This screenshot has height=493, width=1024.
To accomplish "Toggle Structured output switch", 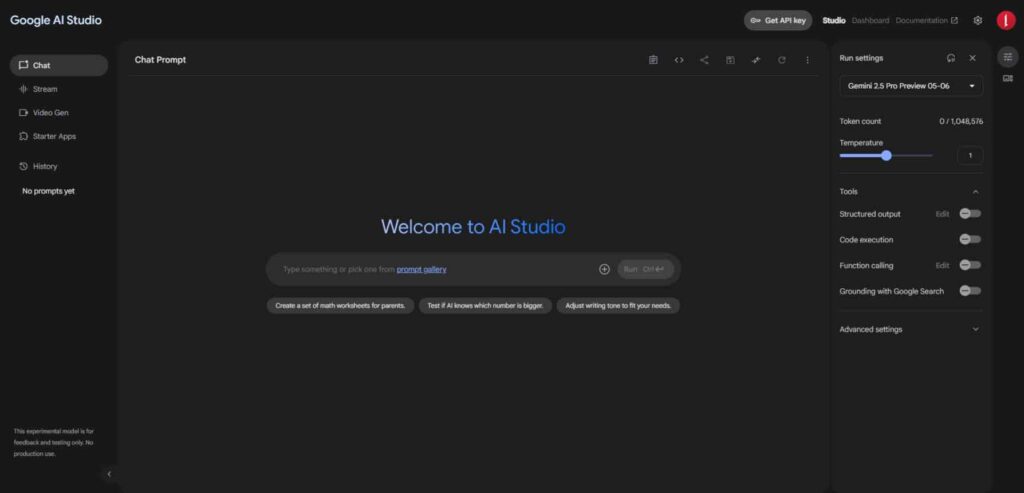I will (970, 214).
